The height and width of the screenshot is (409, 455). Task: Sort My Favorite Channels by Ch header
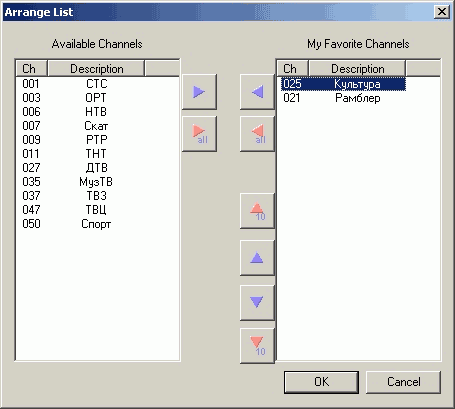click(292, 69)
